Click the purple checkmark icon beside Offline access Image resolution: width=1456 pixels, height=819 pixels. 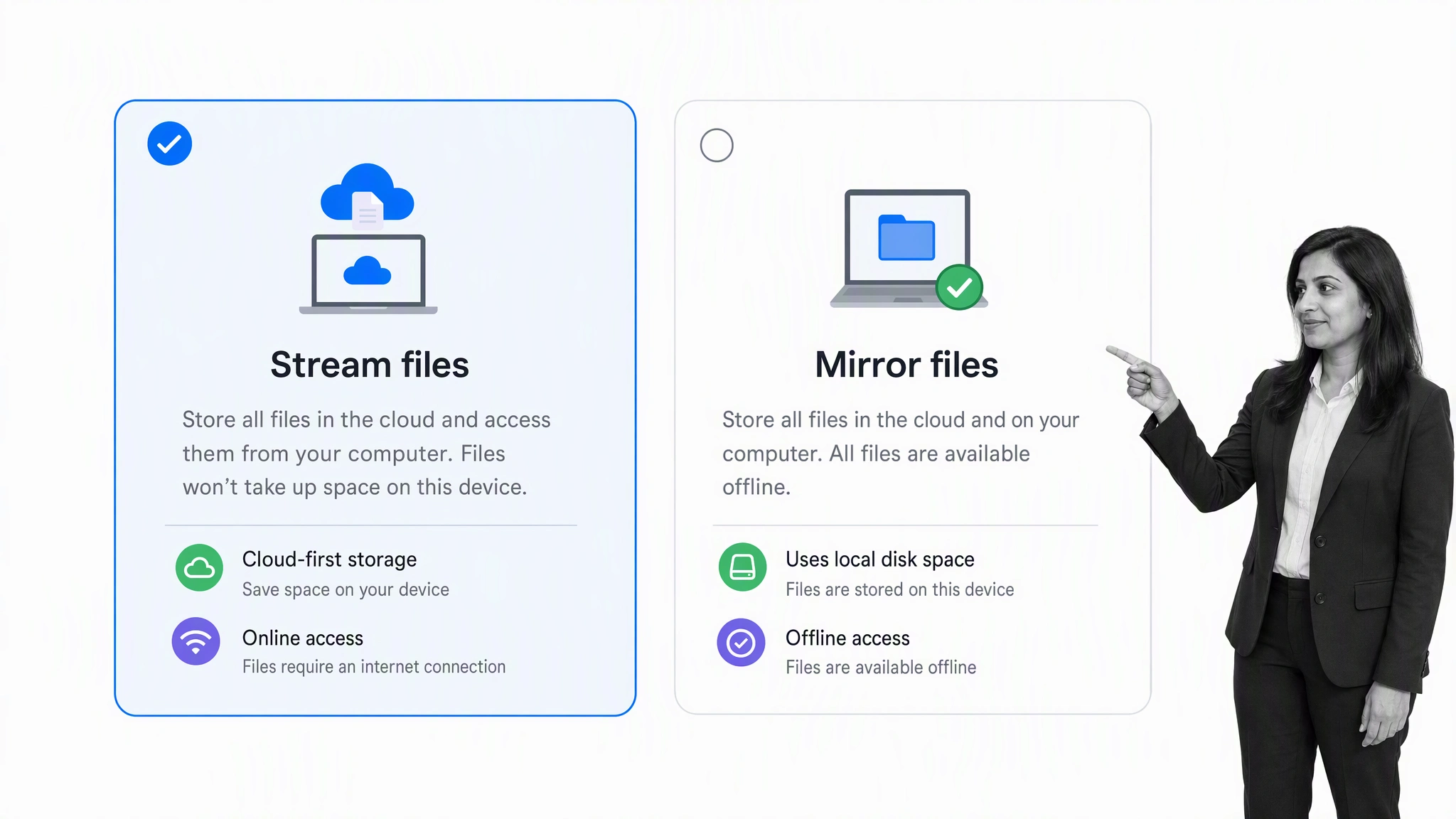pos(741,642)
